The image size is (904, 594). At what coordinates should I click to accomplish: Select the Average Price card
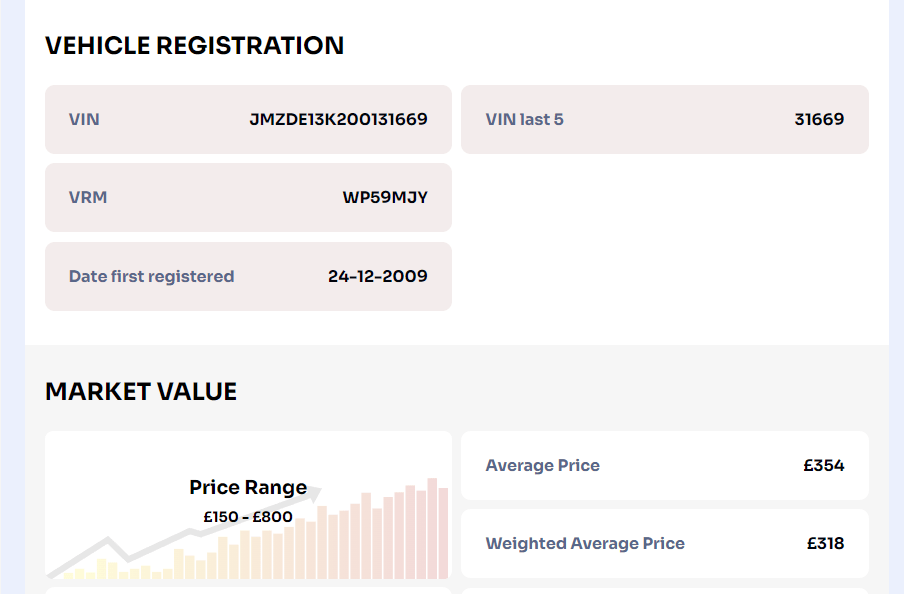665,465
